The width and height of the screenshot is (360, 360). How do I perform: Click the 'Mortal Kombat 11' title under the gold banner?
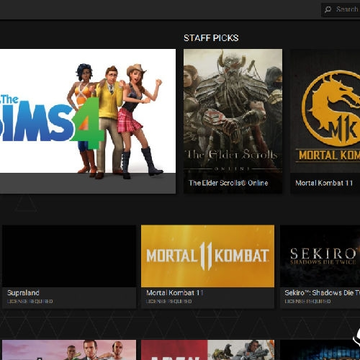click(x=175, y=293)
